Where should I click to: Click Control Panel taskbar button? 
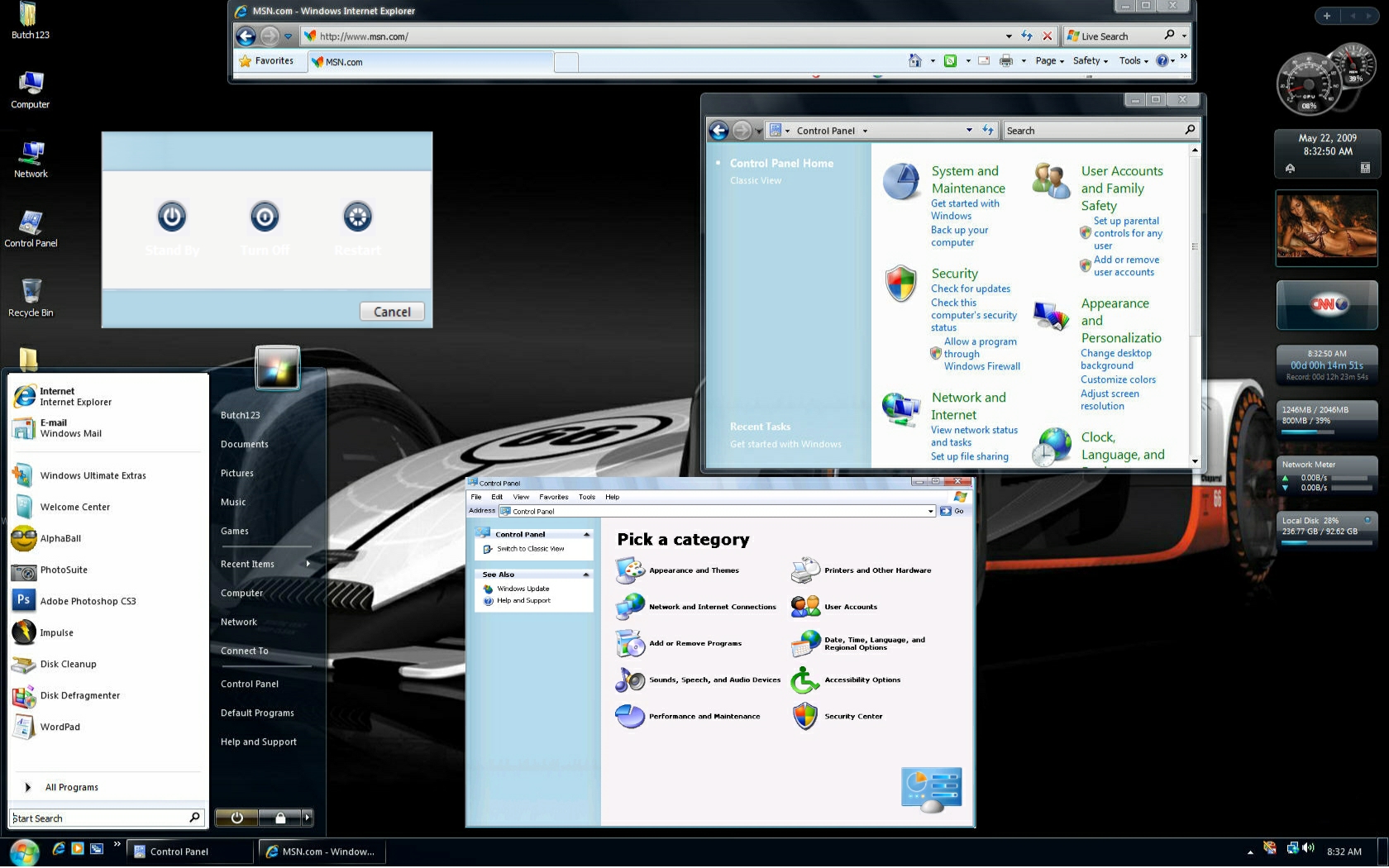190,851
